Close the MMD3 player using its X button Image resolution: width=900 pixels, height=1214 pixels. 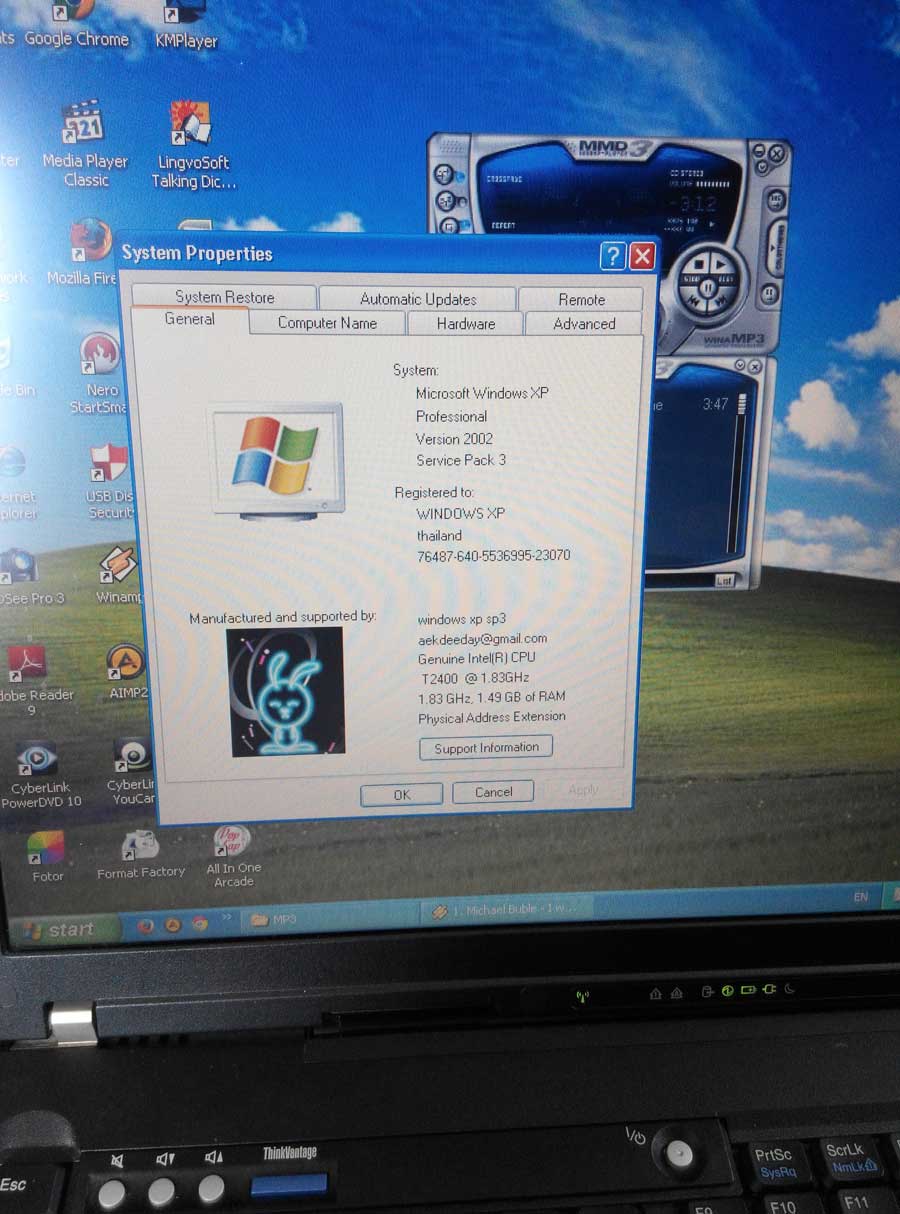point(777,153)
